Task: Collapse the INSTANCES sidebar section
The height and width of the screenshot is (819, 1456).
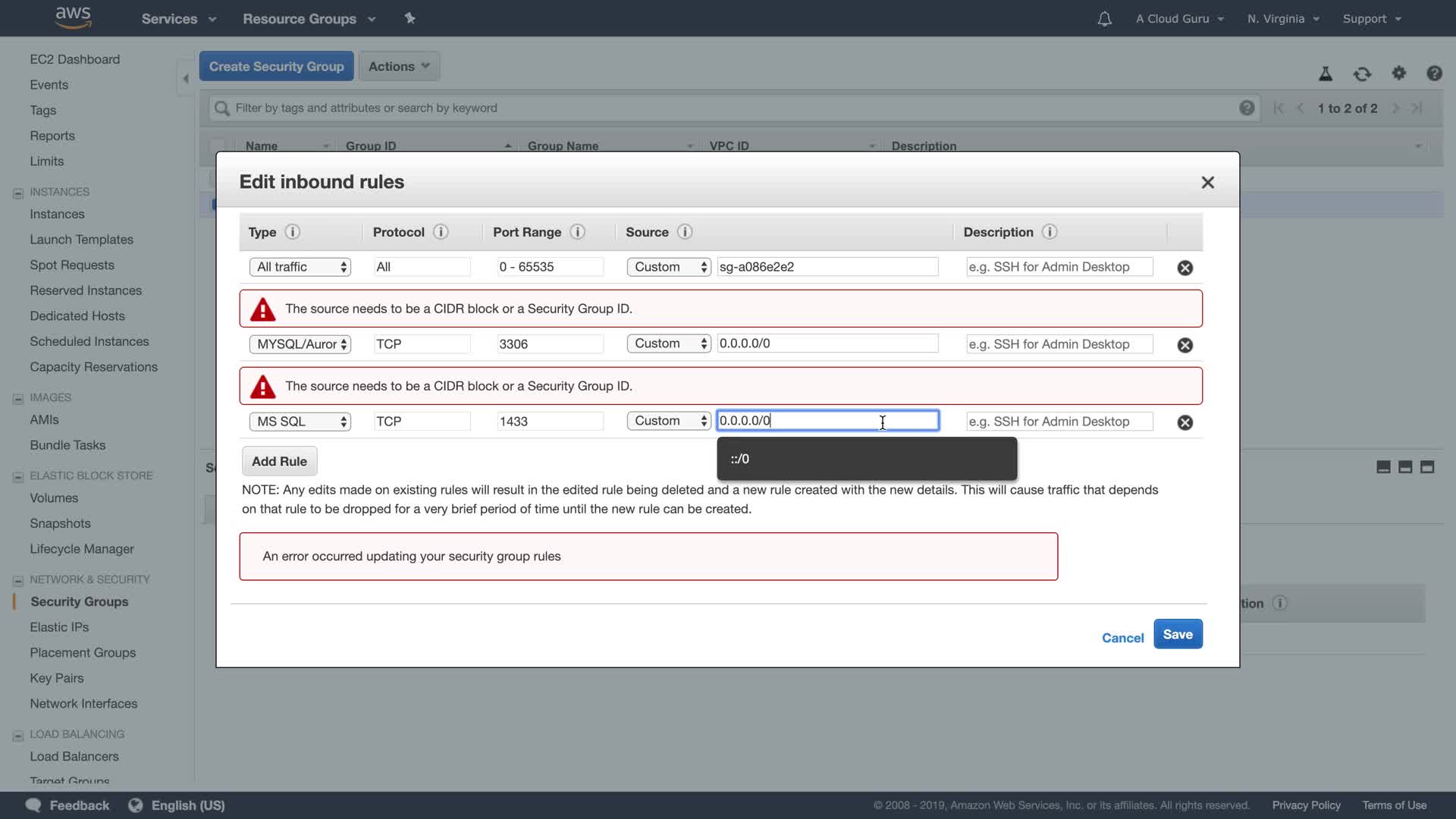Action: 18,193
